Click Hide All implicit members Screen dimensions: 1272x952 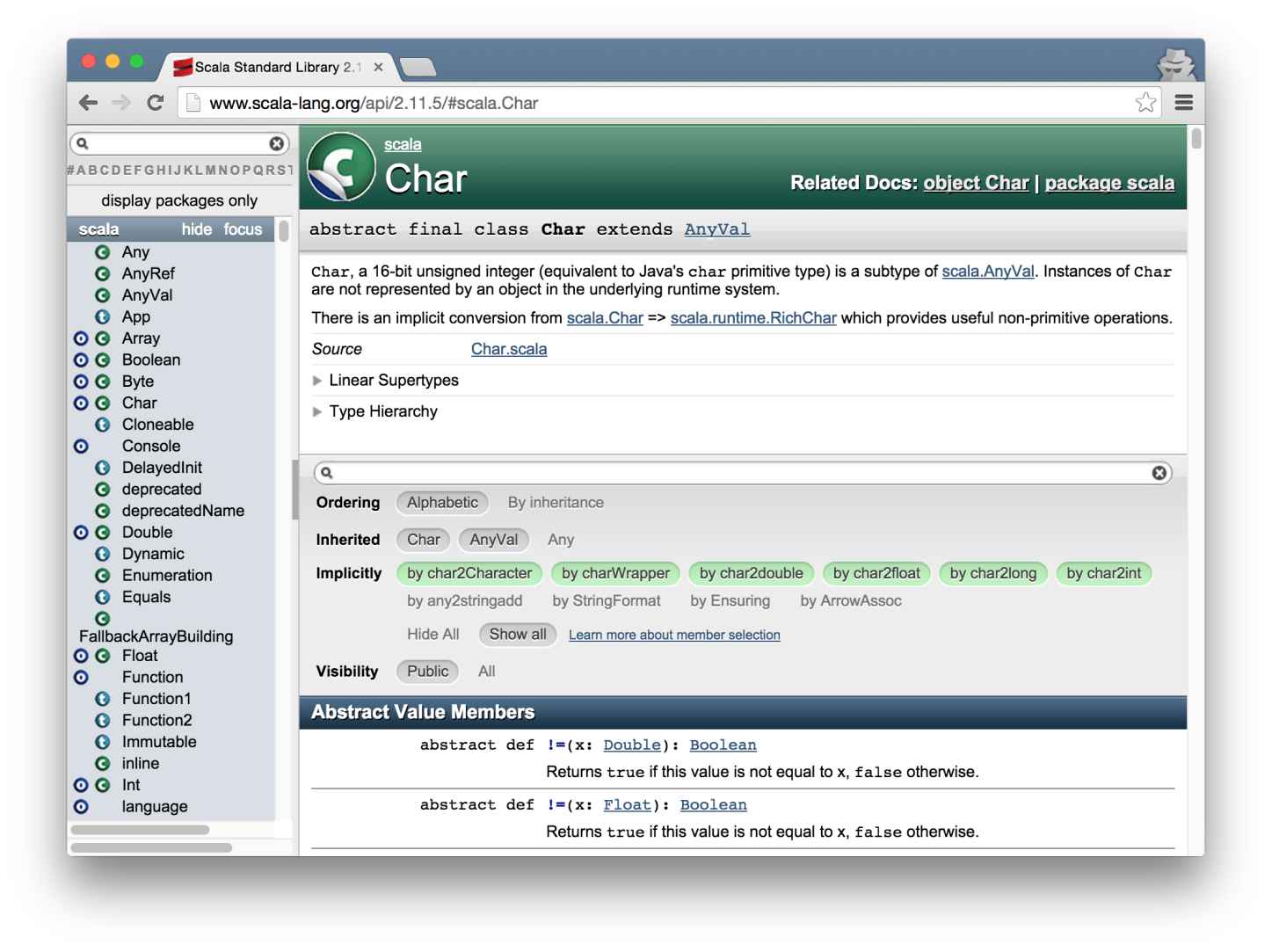[433, 635]
